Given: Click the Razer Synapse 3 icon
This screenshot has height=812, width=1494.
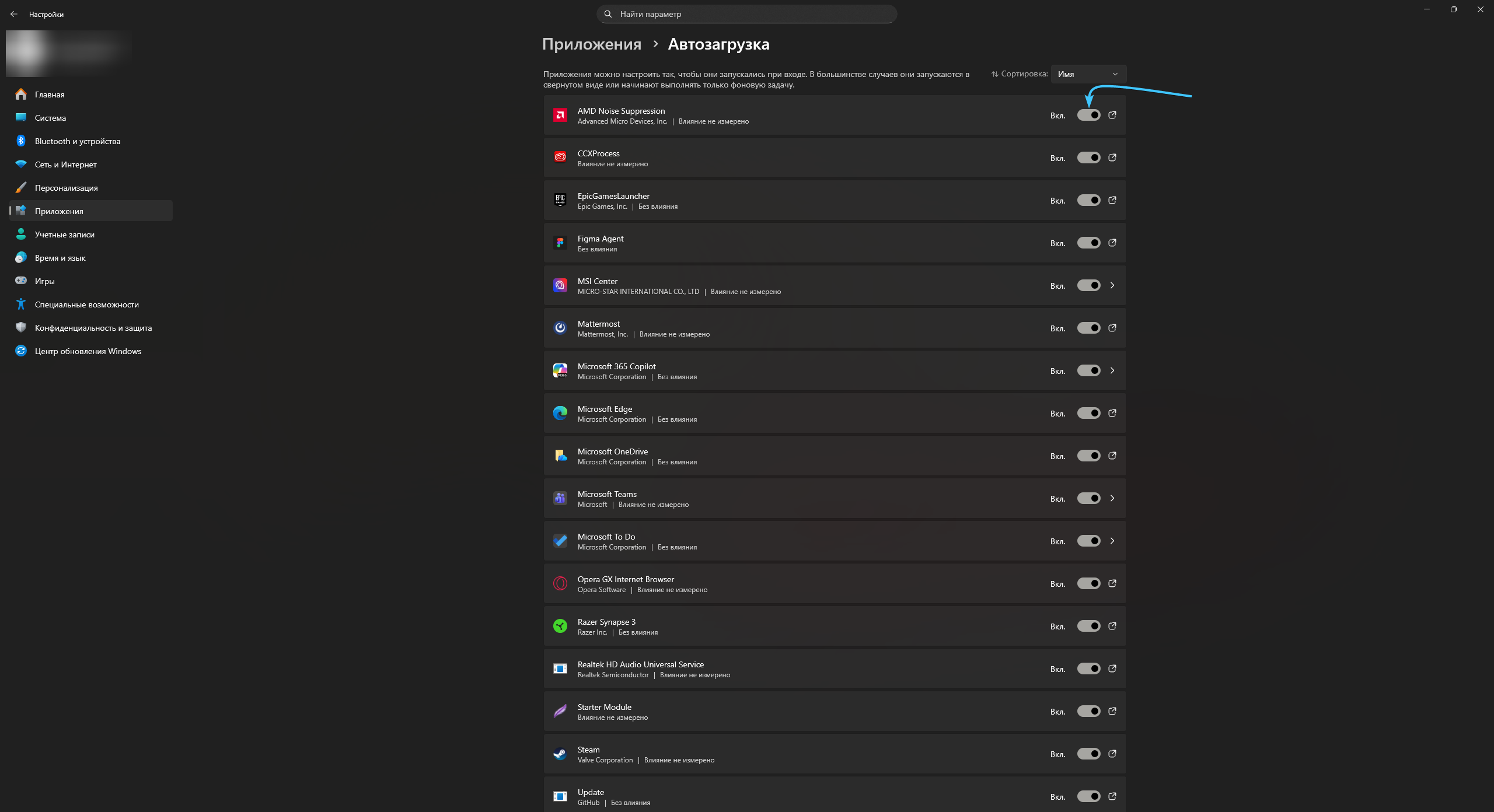Looking at the screenshot, I should tap(560, 626).
